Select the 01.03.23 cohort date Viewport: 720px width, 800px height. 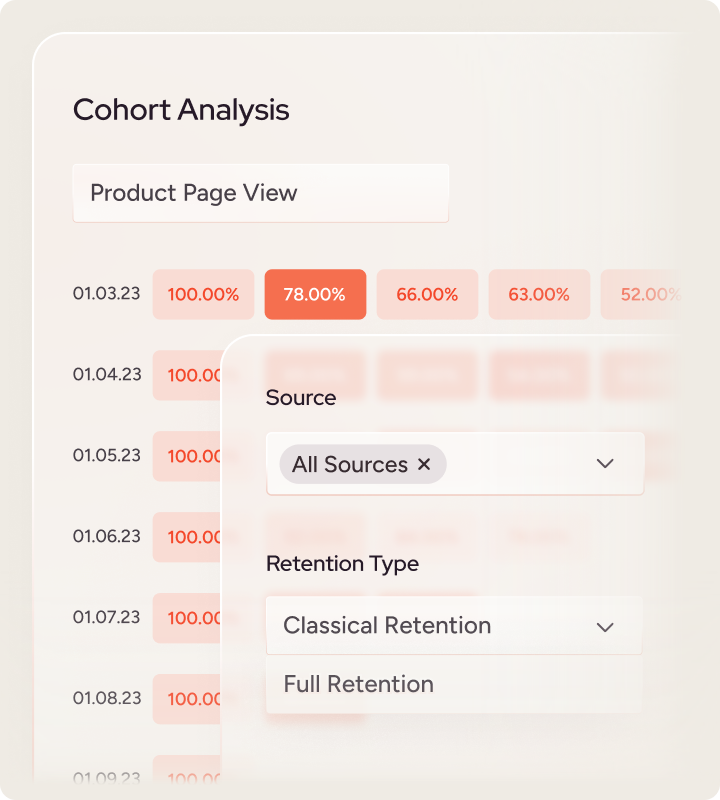(106, 294)
